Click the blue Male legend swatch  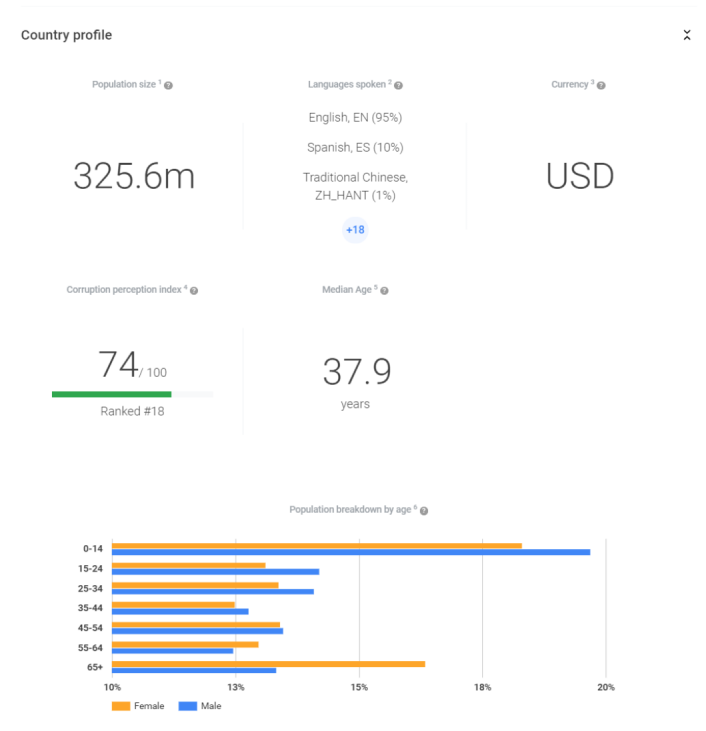point(187,706)
